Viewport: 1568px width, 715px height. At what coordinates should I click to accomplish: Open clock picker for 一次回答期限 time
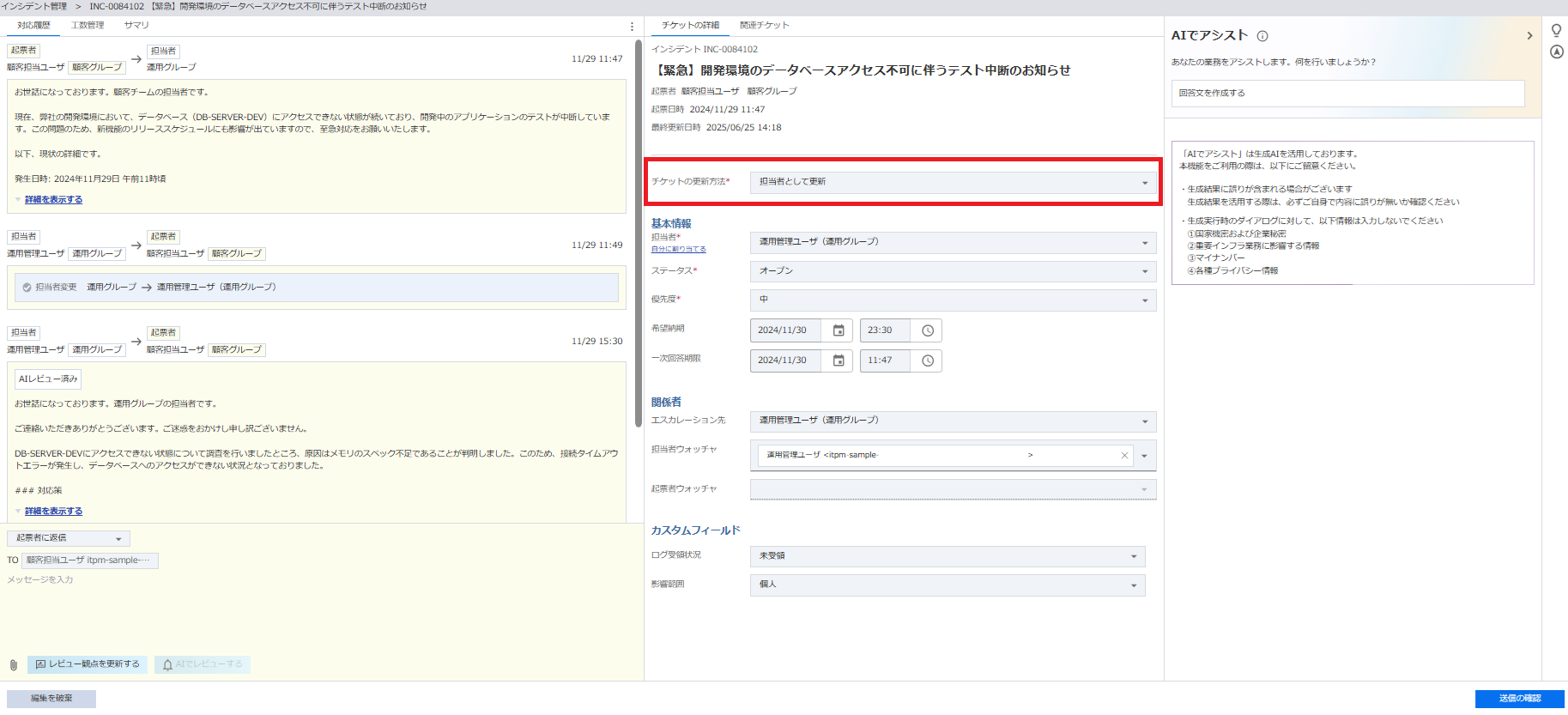click(927, 361)
